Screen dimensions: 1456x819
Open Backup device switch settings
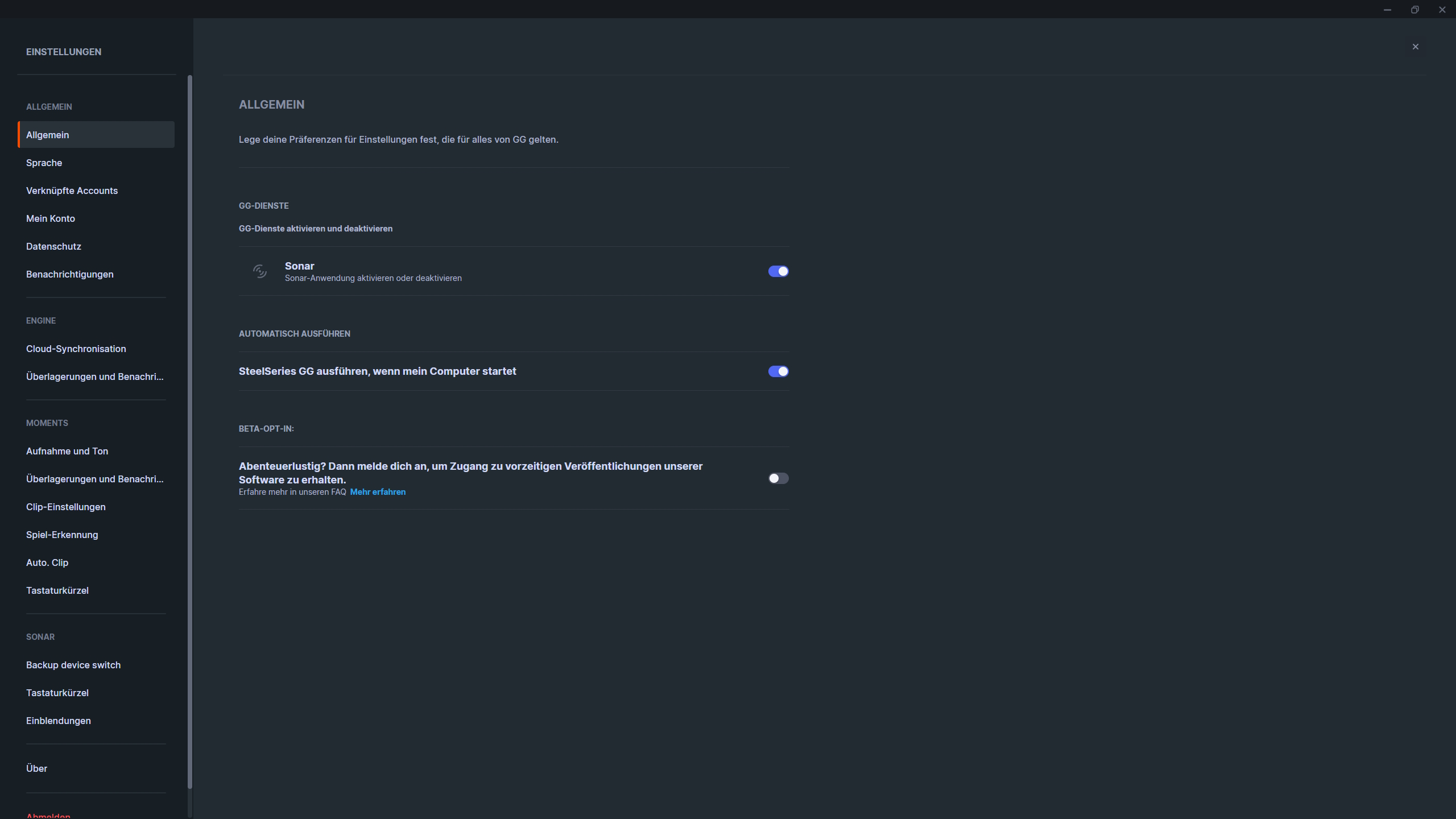pos(73,665)
